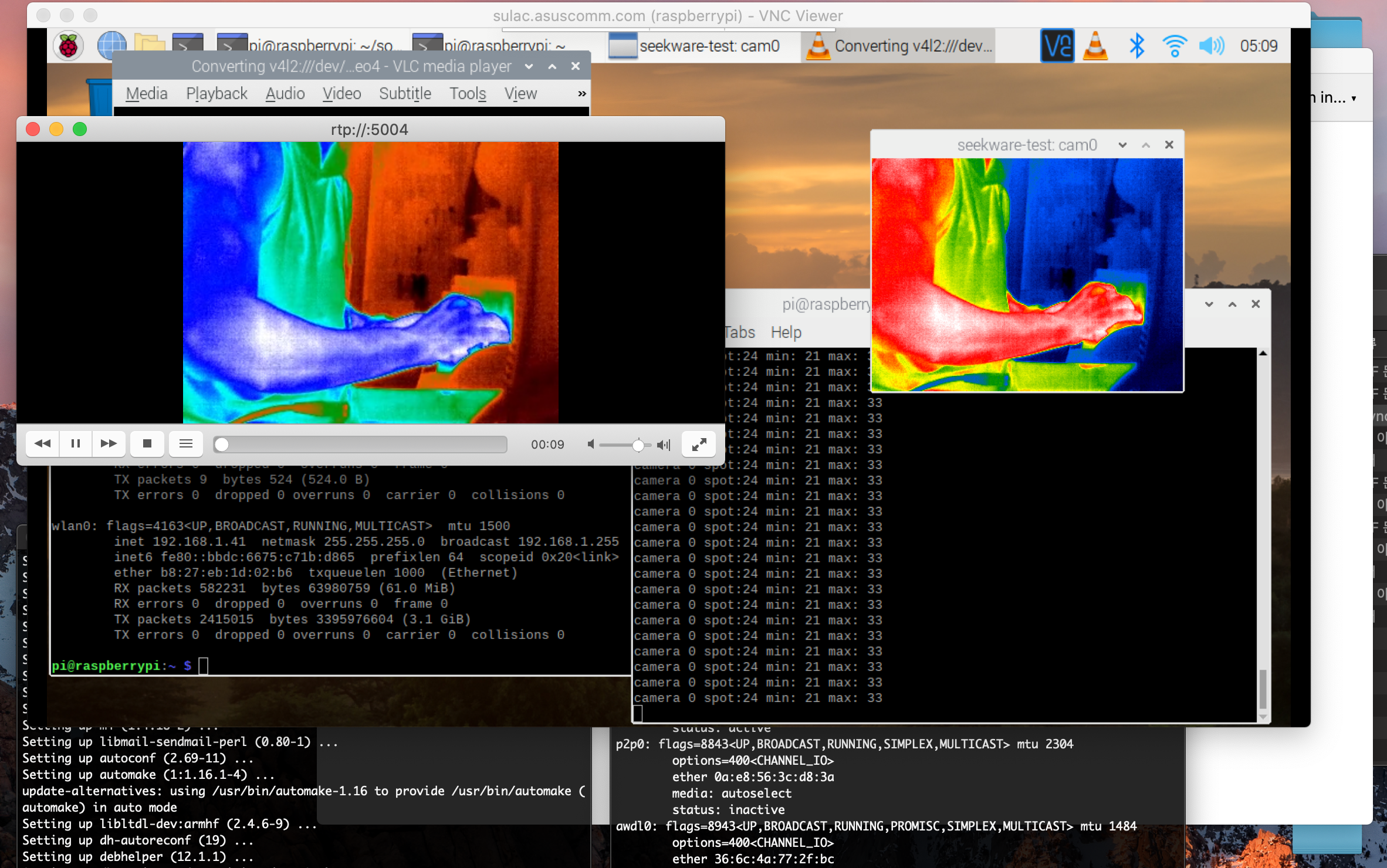Open the Wi-Fi network tray menu
The height and width of the screenshot is (868, 1387).
(1175, 46)
